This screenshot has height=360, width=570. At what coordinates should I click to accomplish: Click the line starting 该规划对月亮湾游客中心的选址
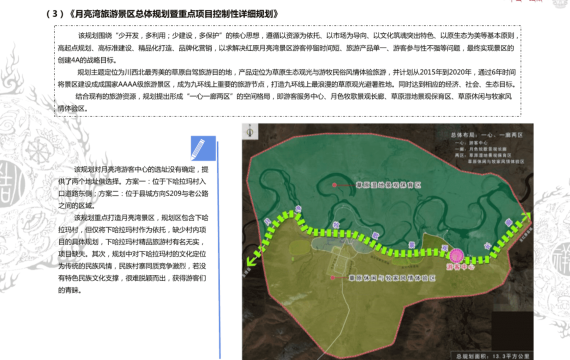141,169
